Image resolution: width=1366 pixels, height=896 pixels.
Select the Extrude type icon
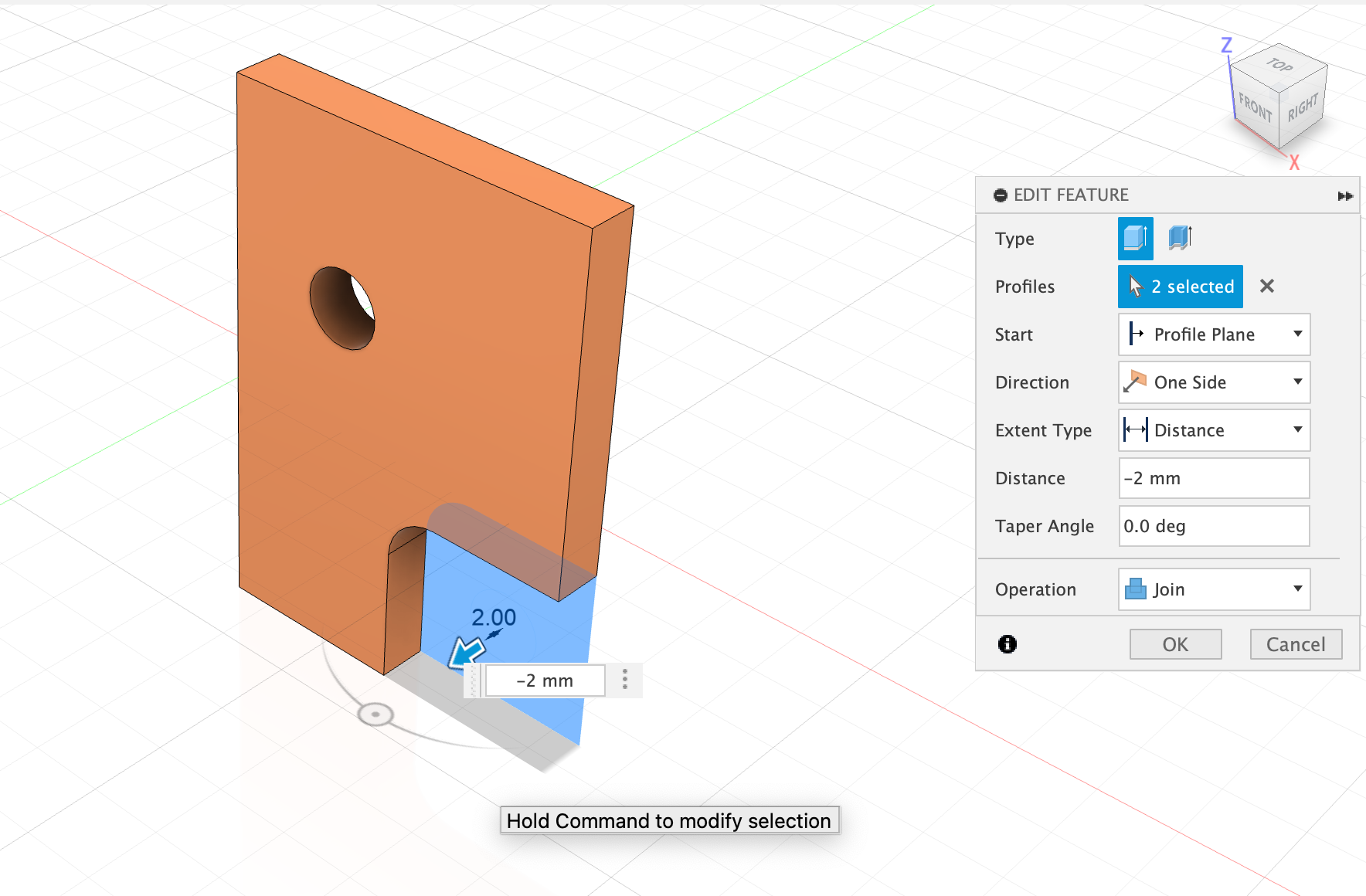[x=1135, y=238]
